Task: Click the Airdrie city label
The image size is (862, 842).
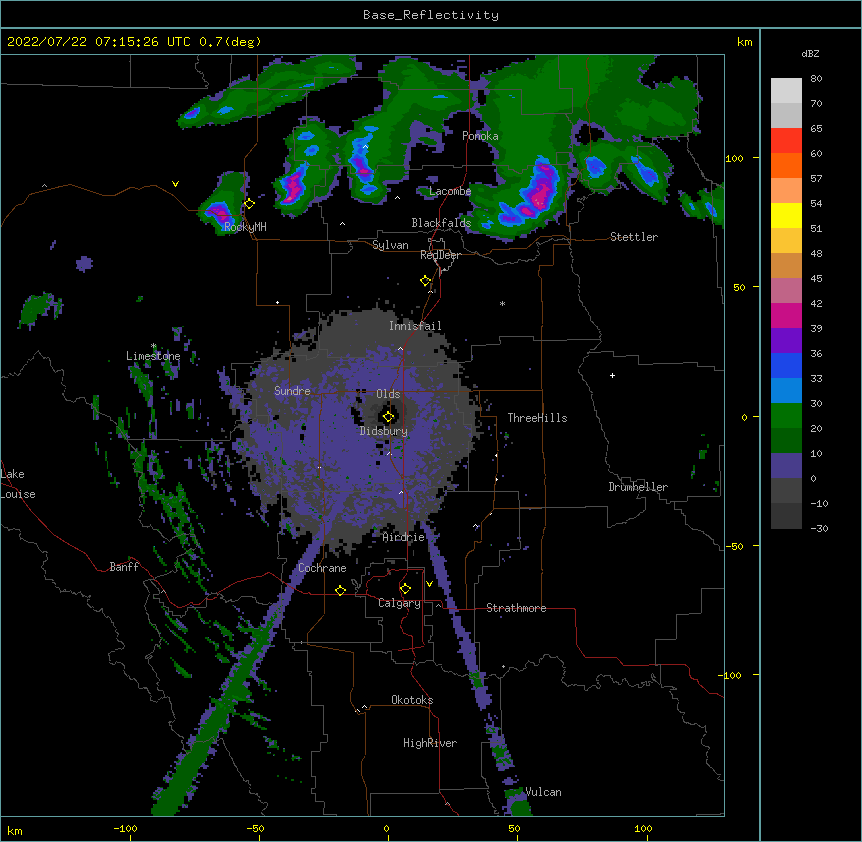Action: 403,537
